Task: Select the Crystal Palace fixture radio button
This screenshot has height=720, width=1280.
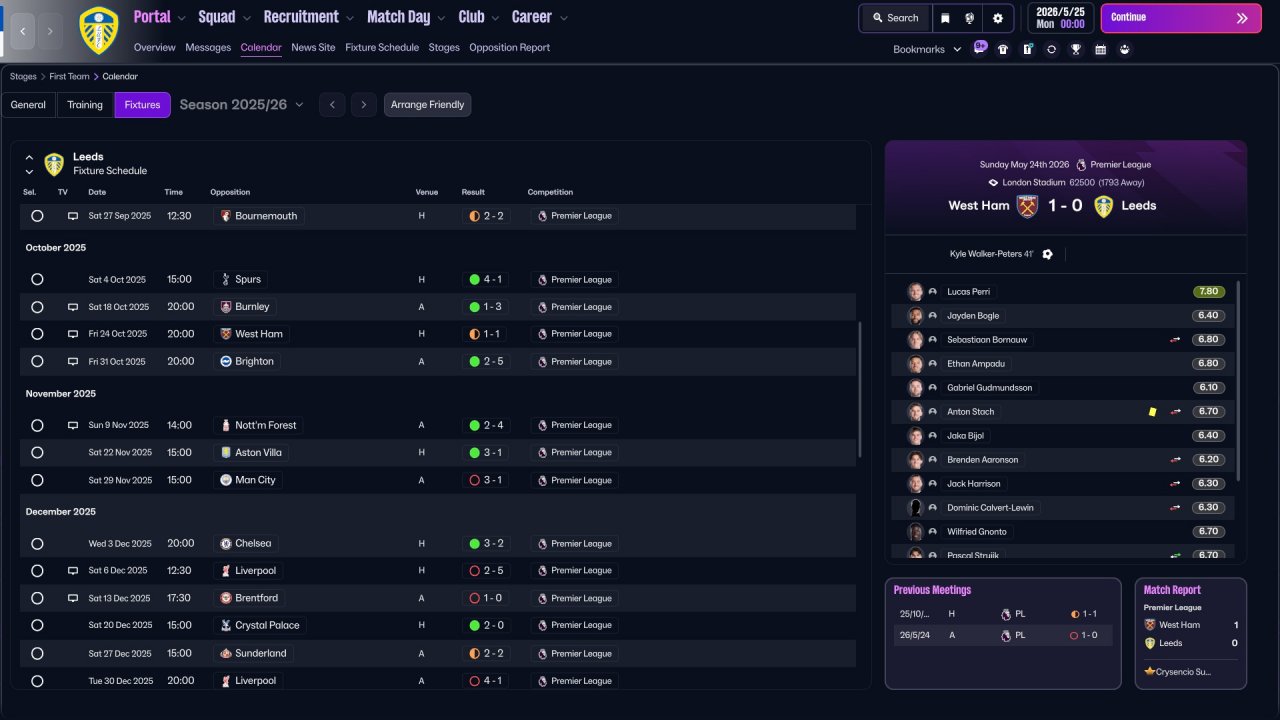Action: [x=37, y=626]
